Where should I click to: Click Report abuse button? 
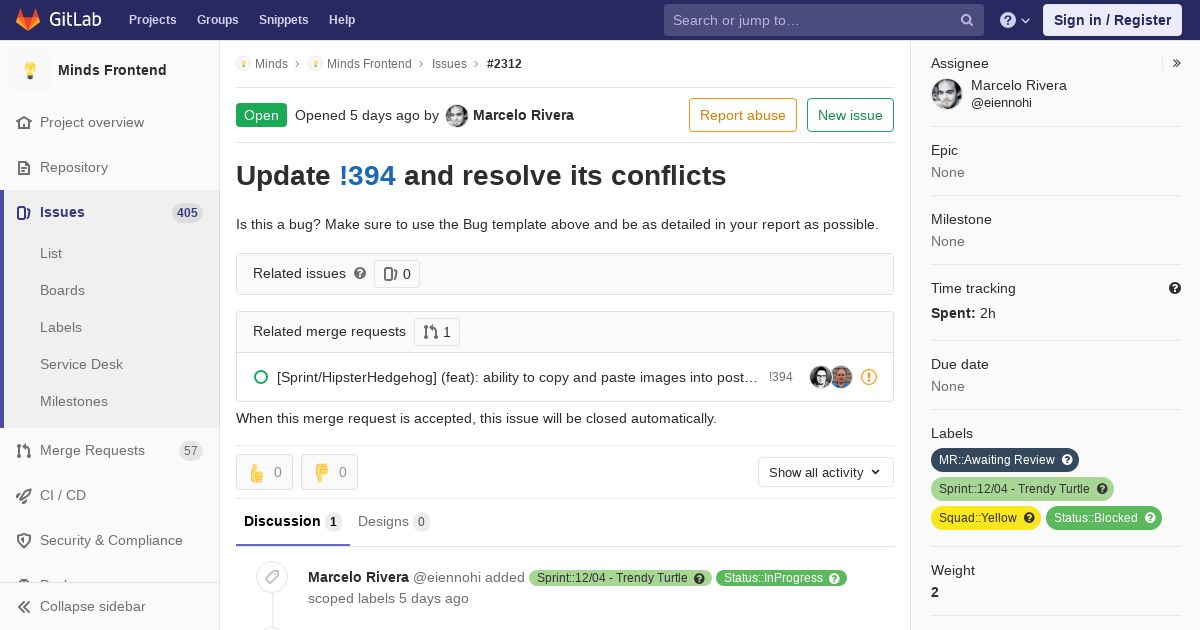(743, 115)
